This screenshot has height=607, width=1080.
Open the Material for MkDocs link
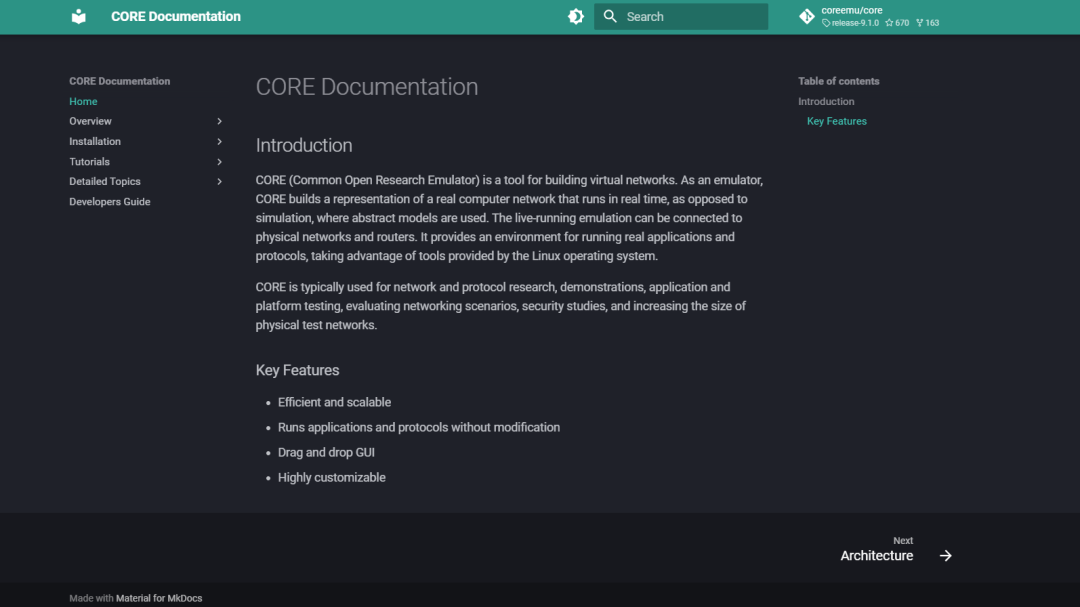tap(159, 598)
